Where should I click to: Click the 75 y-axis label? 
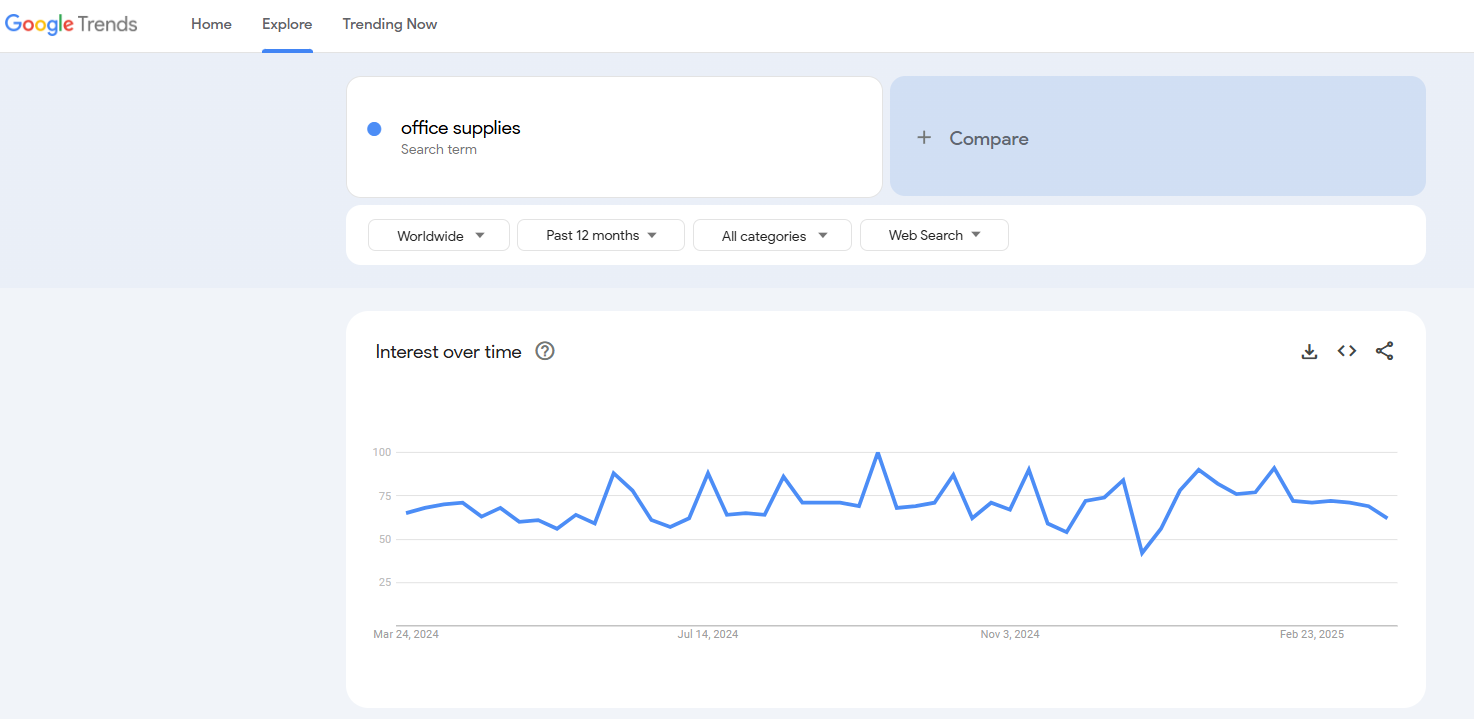[x=384, y=496]
